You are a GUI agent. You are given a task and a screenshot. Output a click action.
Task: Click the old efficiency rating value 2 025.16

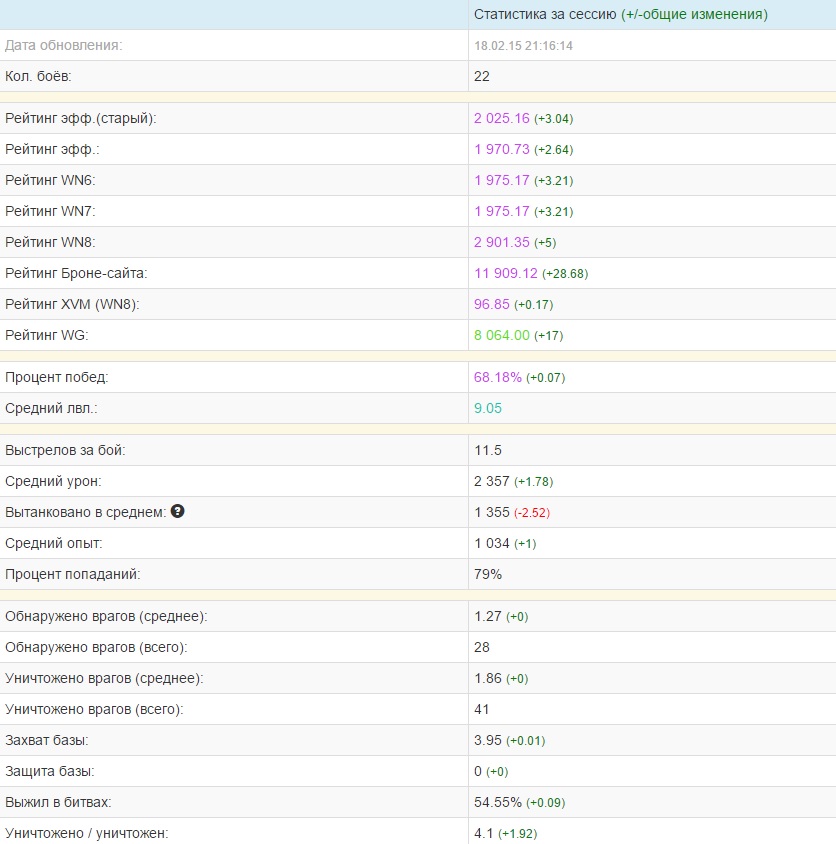click(x=502, y=119)
